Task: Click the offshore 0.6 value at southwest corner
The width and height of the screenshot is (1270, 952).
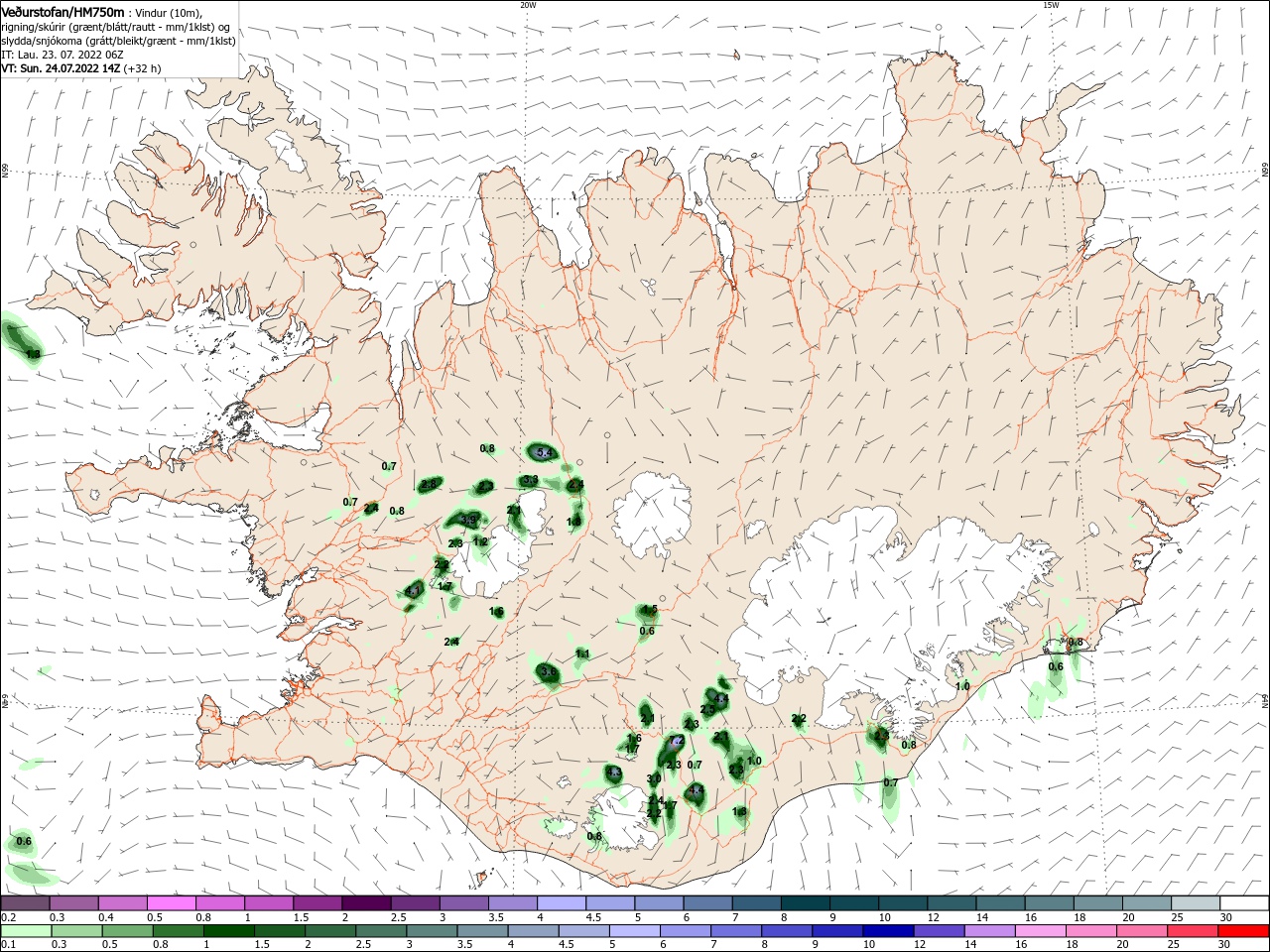Action: click(x=24, y=842)
